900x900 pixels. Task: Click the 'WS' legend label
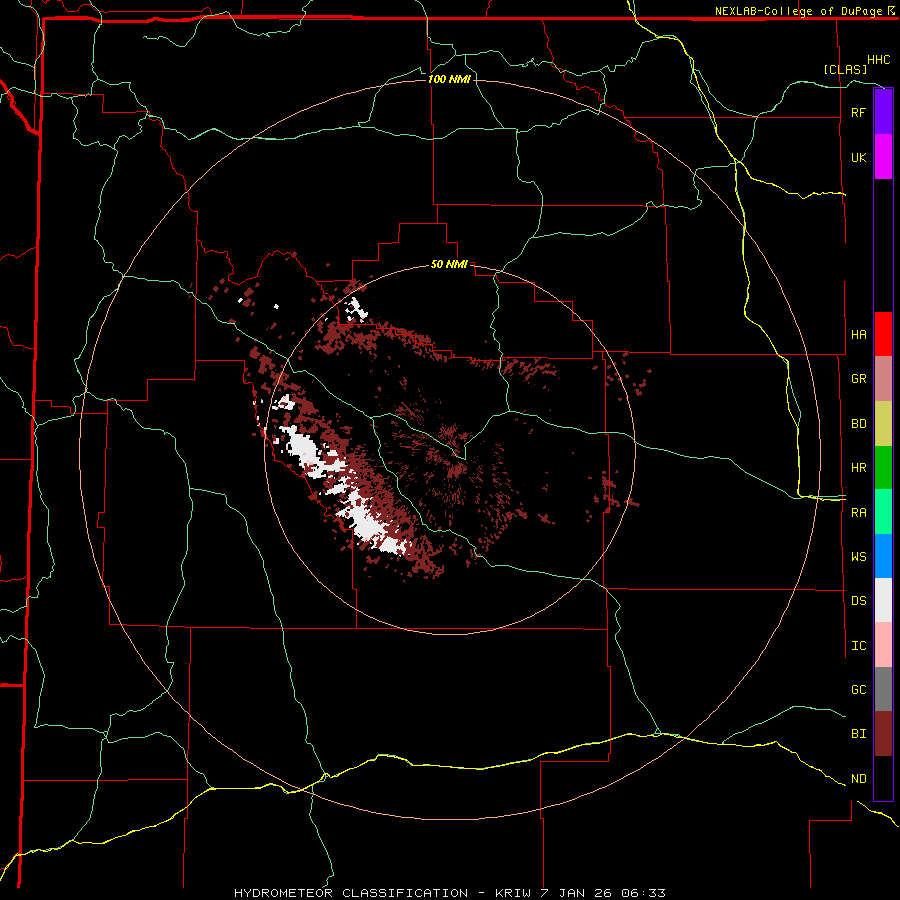(858, 556)
